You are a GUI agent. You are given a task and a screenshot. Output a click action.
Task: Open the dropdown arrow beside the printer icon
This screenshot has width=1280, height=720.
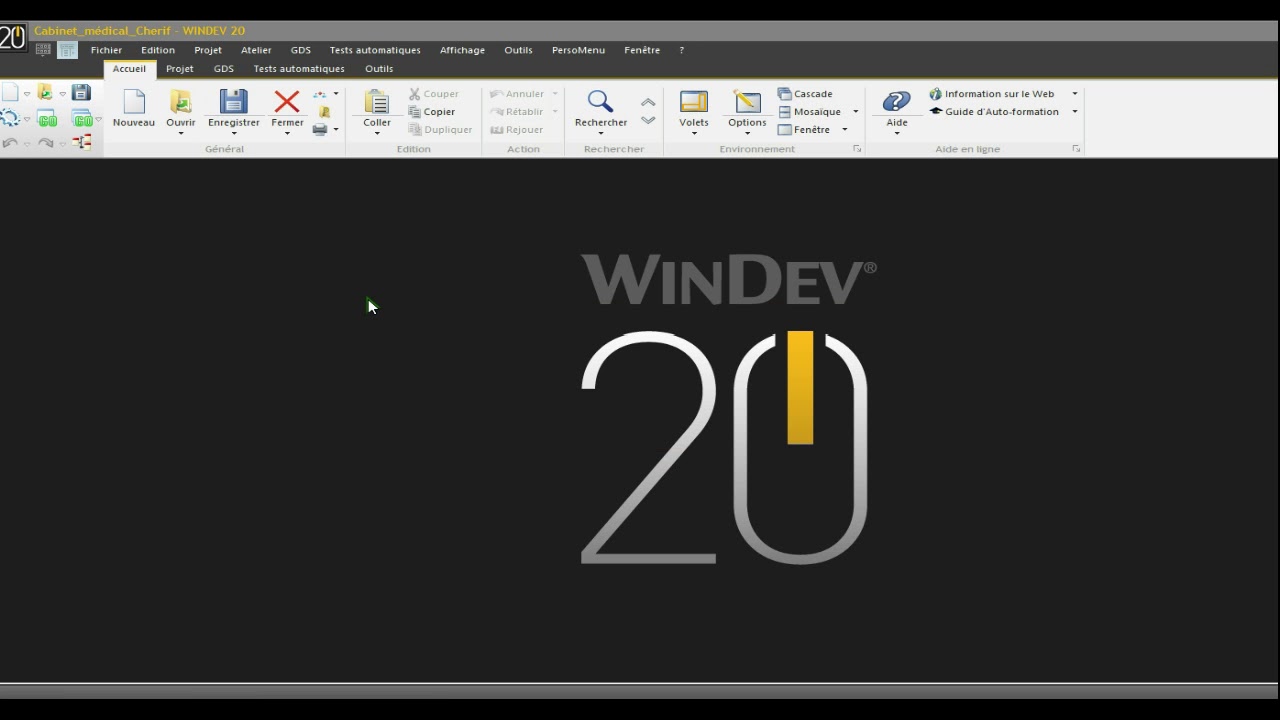coord(336,129)
